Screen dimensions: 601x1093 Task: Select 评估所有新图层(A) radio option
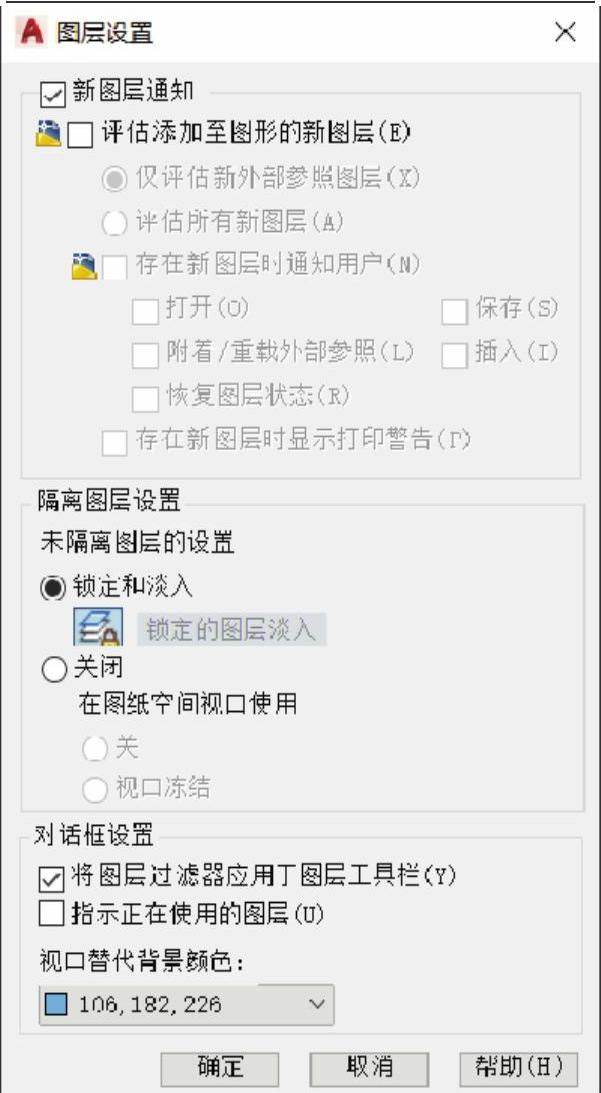click(115, 224)
